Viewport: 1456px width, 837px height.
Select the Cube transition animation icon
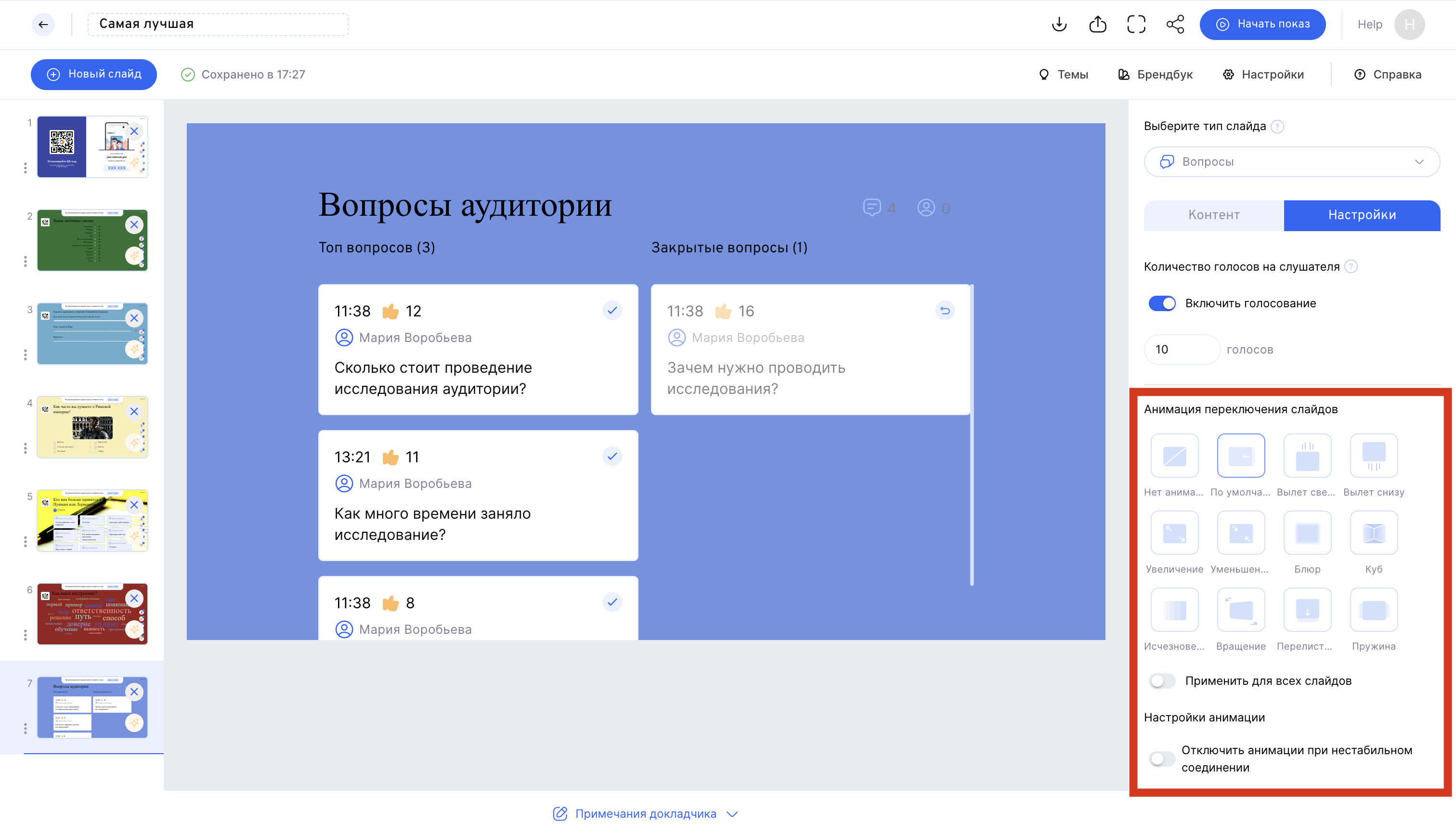(1373, 533)
